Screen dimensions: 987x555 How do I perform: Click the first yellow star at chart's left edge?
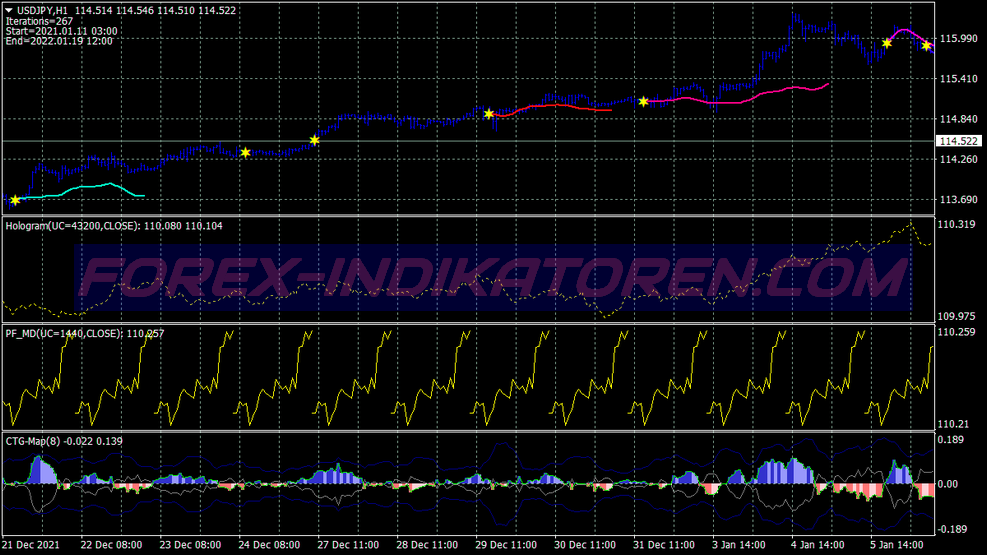click(x=15, y=200)
